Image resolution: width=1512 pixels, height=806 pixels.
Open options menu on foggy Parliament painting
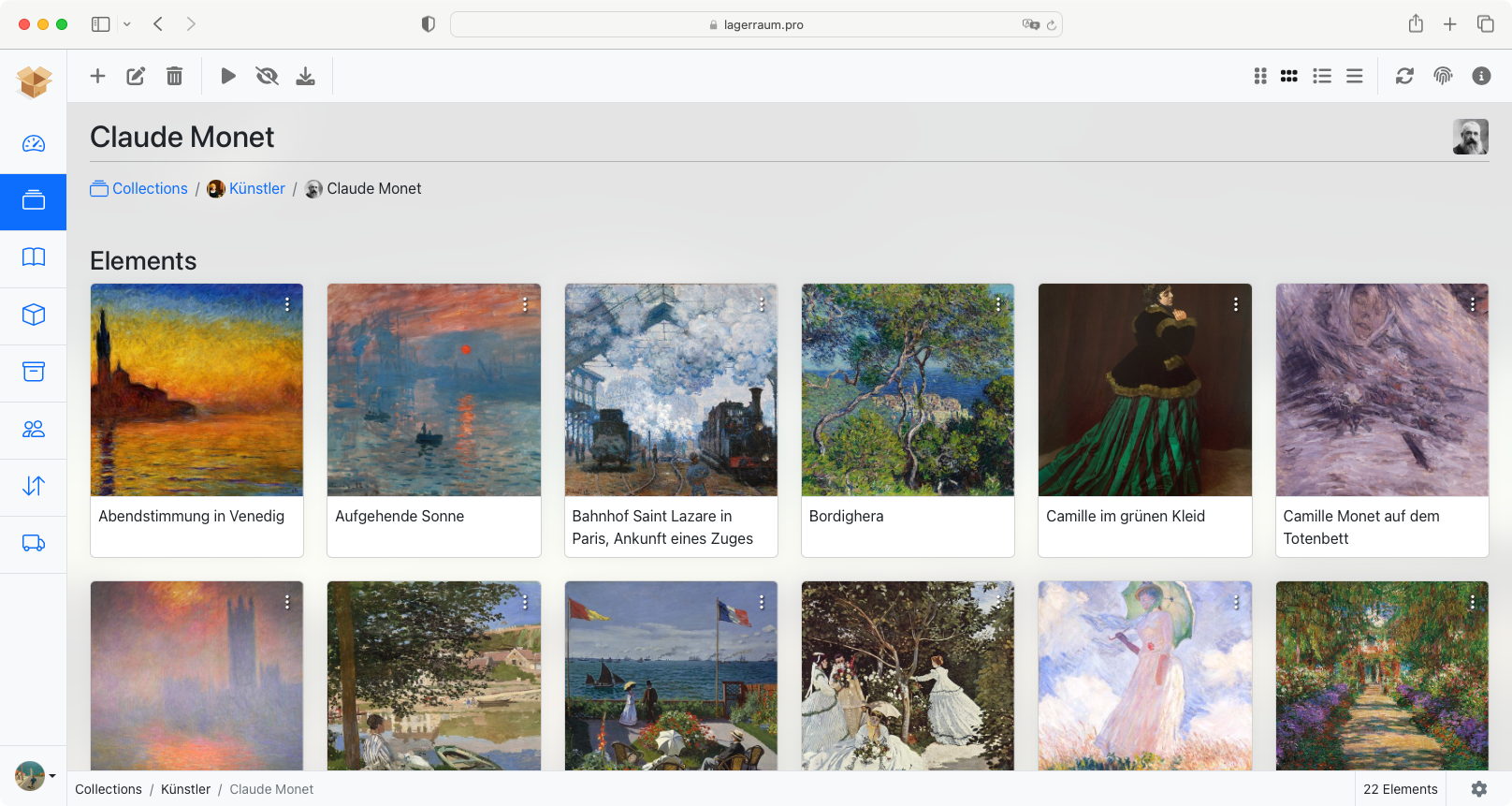(287, 602)
